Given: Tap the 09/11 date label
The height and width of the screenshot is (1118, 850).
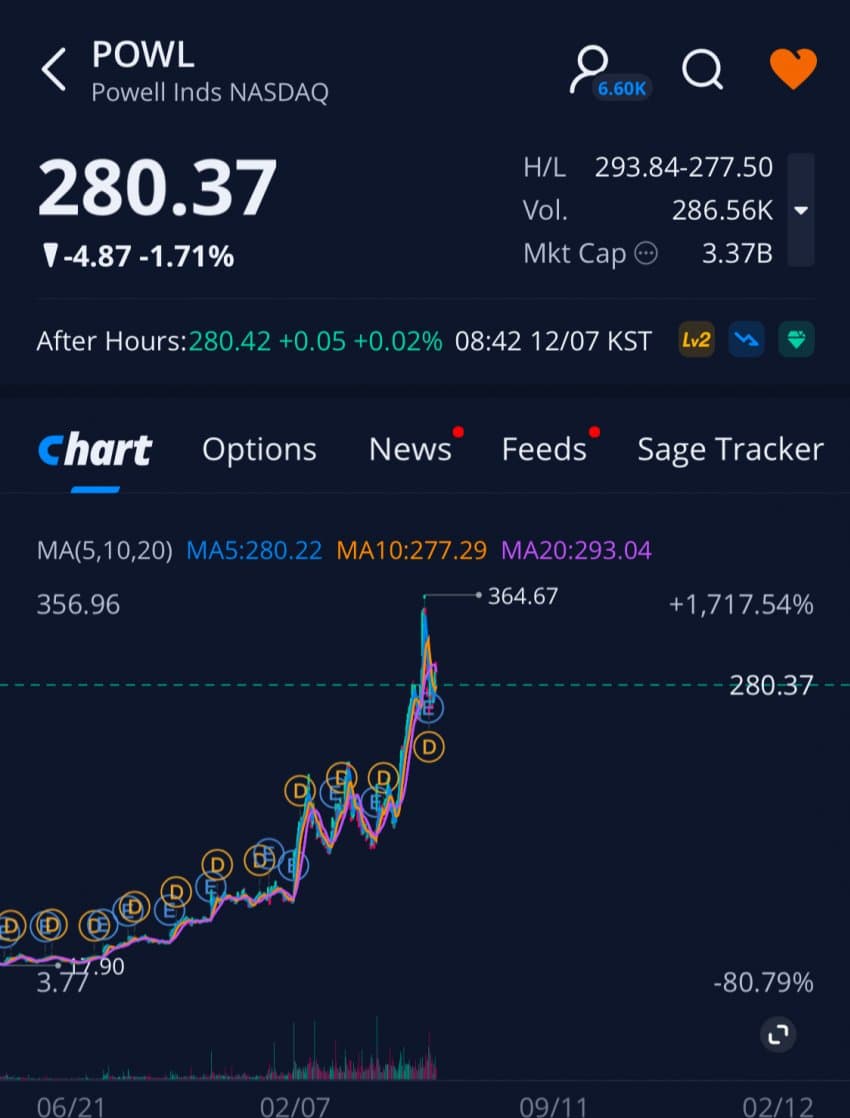Looking at the screenshot, I should coord(553,1107).
